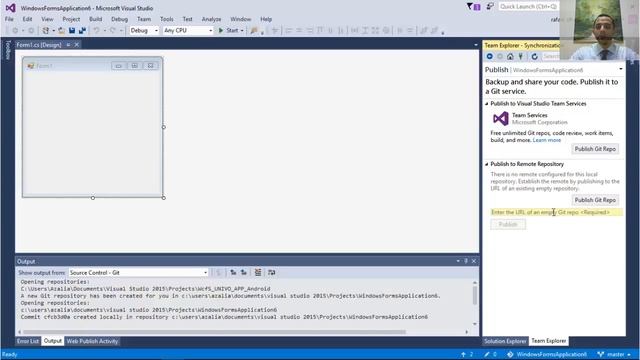
Task: Click the feedback icon beside Quick Launch
Action: tap(490, 7)
